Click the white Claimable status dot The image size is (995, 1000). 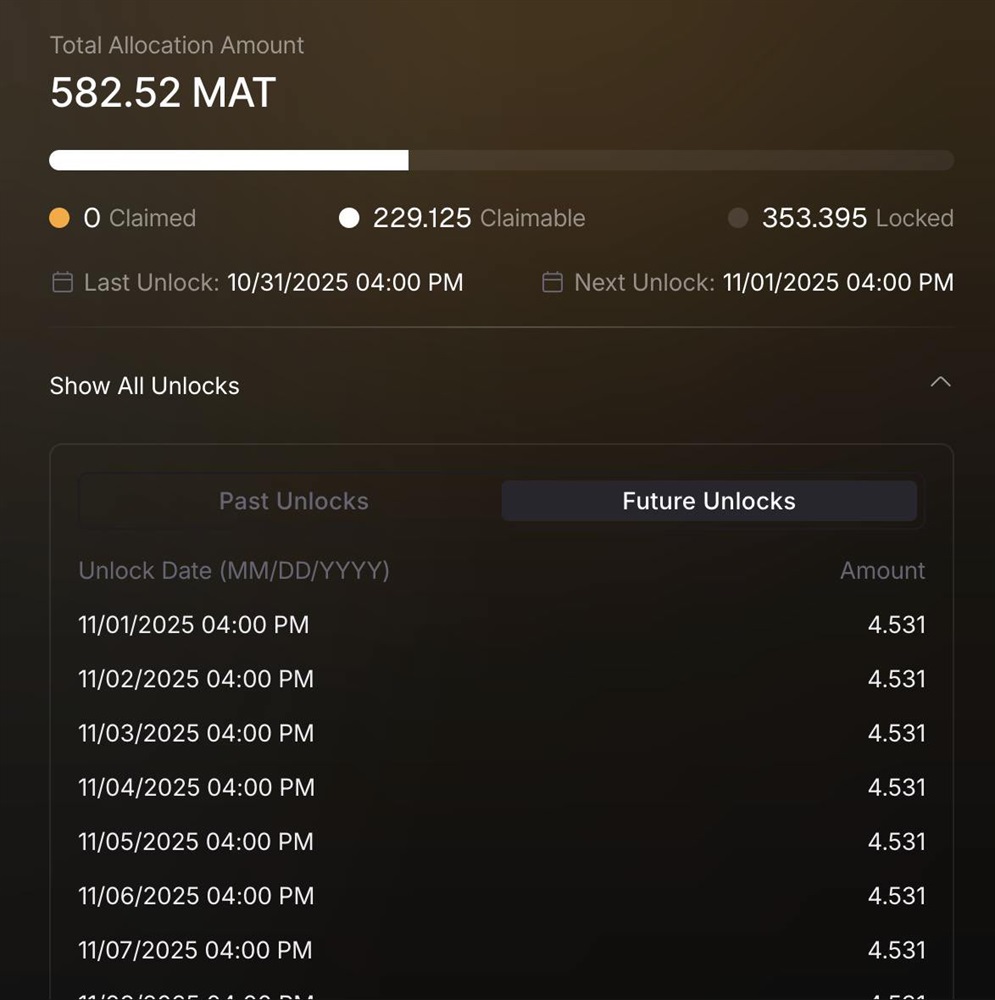[349, 218]
